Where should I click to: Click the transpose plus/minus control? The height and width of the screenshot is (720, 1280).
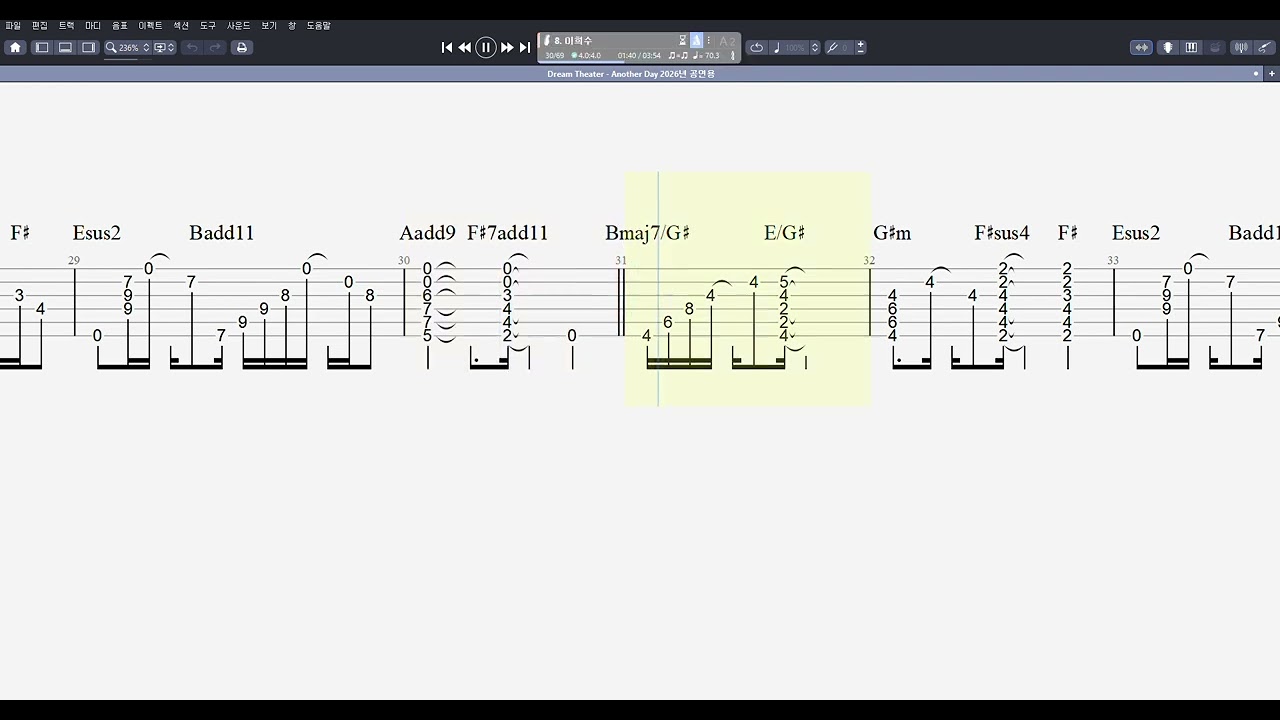[x=861, y=47]
